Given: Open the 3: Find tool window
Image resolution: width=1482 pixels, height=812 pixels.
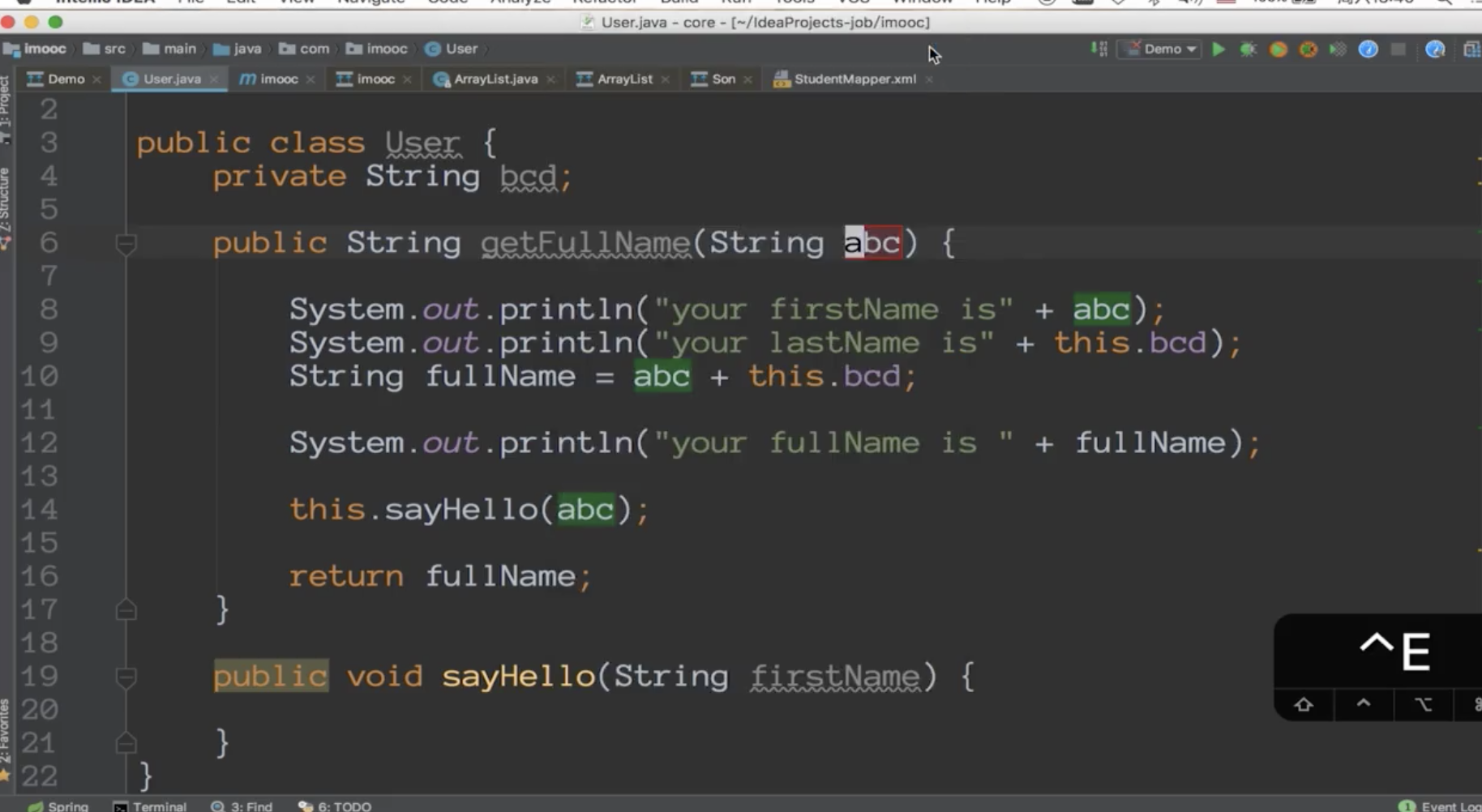Looking at the screenshot, I should [x=242, y=806].
